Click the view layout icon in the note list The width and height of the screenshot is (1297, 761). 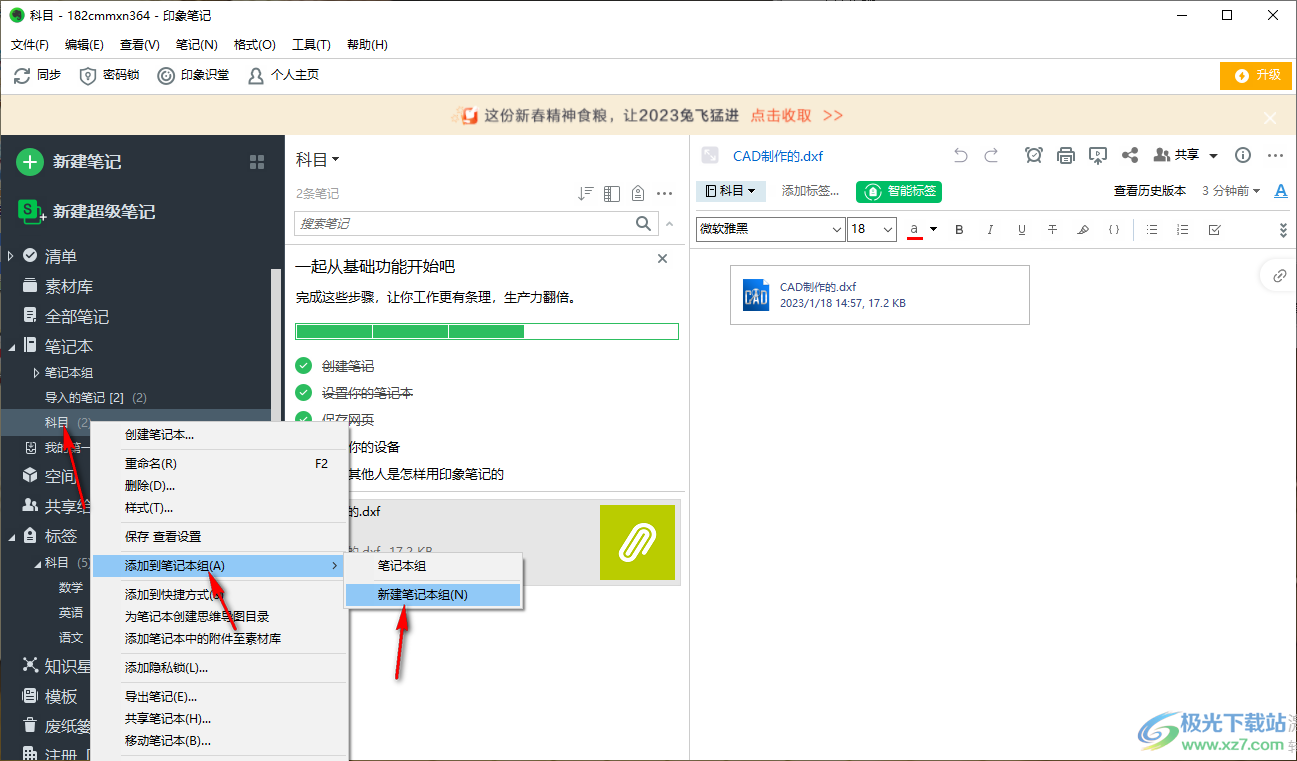612,194
